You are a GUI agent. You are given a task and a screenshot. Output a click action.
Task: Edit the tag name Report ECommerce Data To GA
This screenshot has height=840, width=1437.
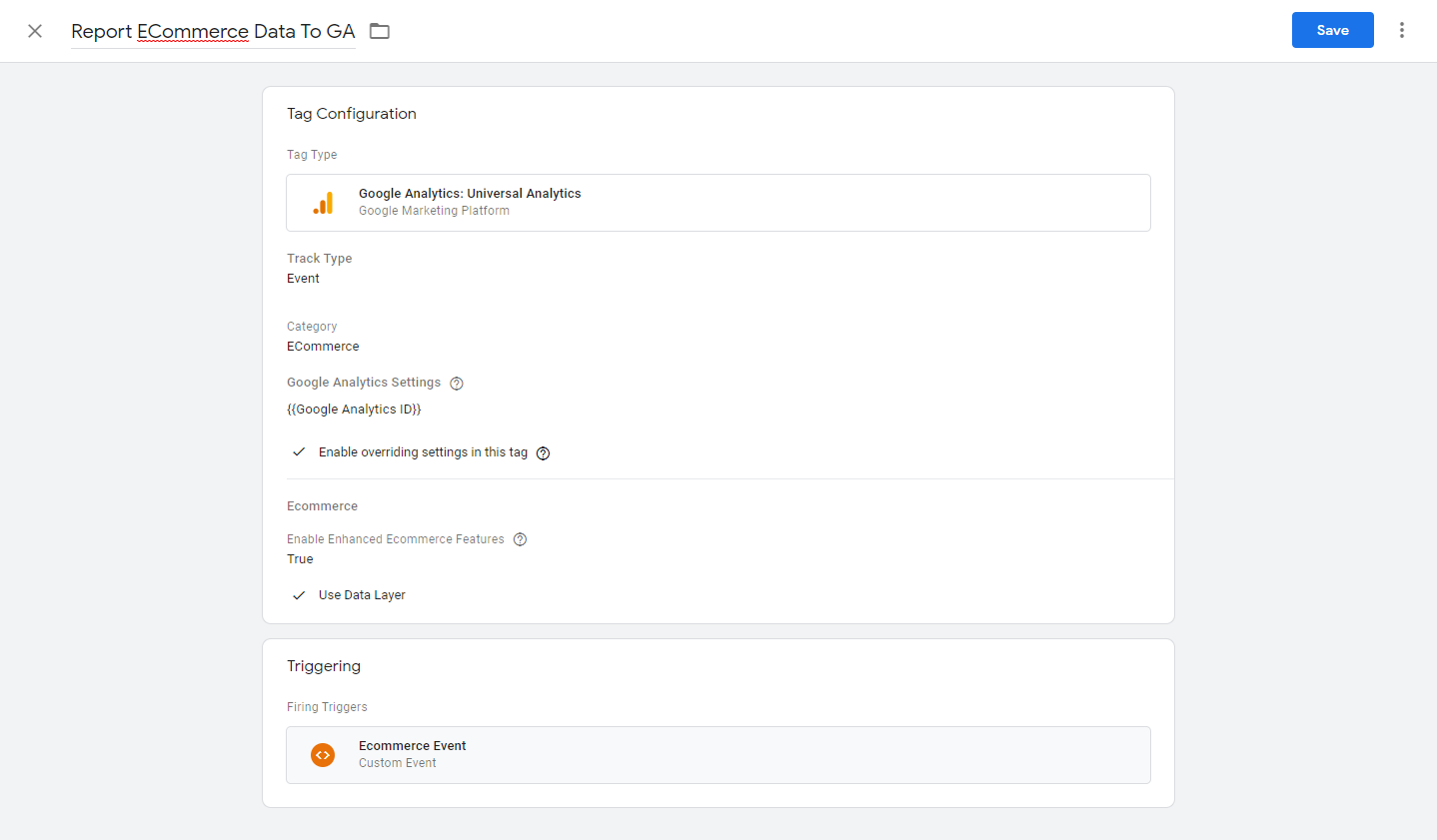tap(213, 31)
